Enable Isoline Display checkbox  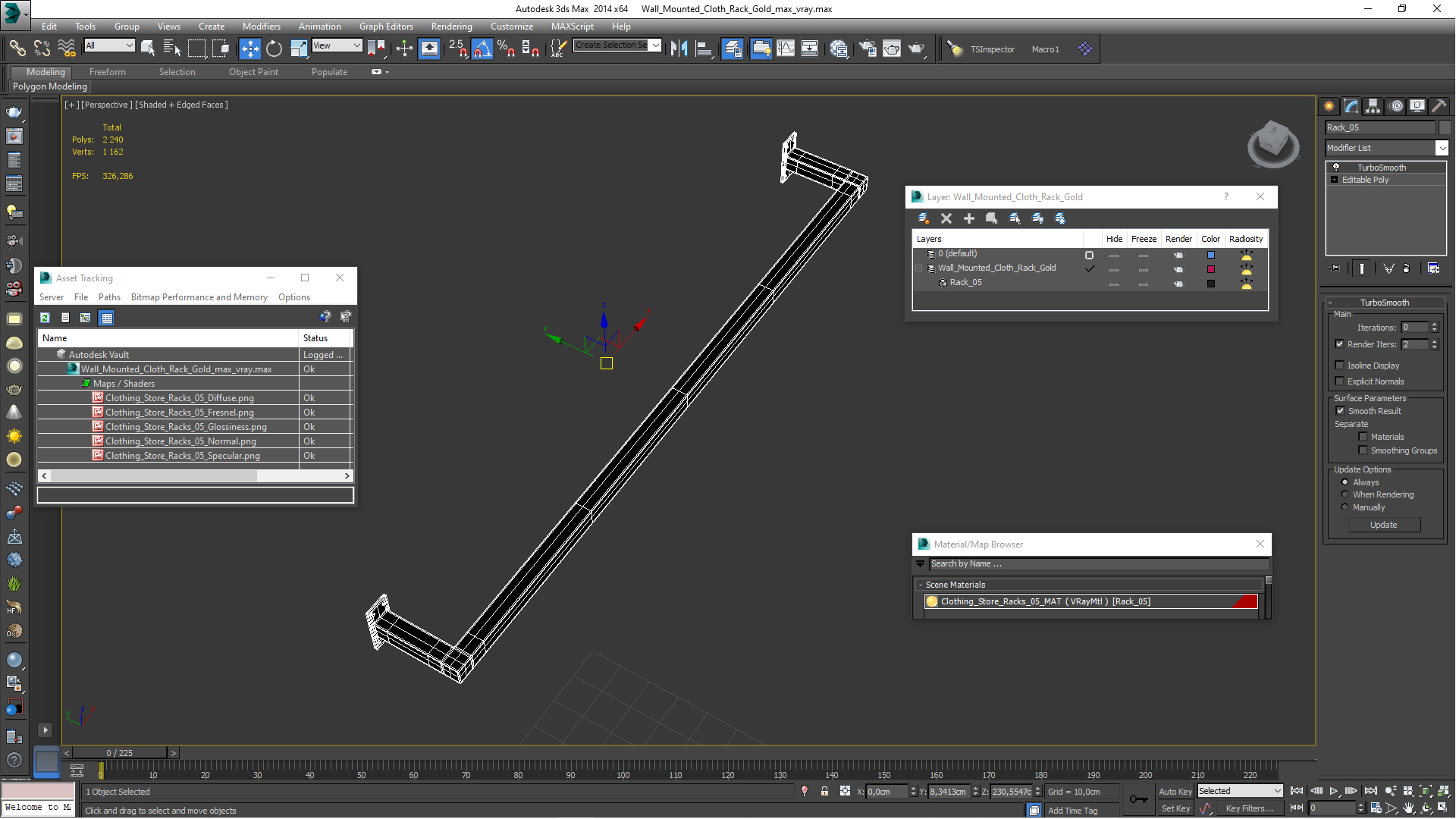(x=1339, y=366)
